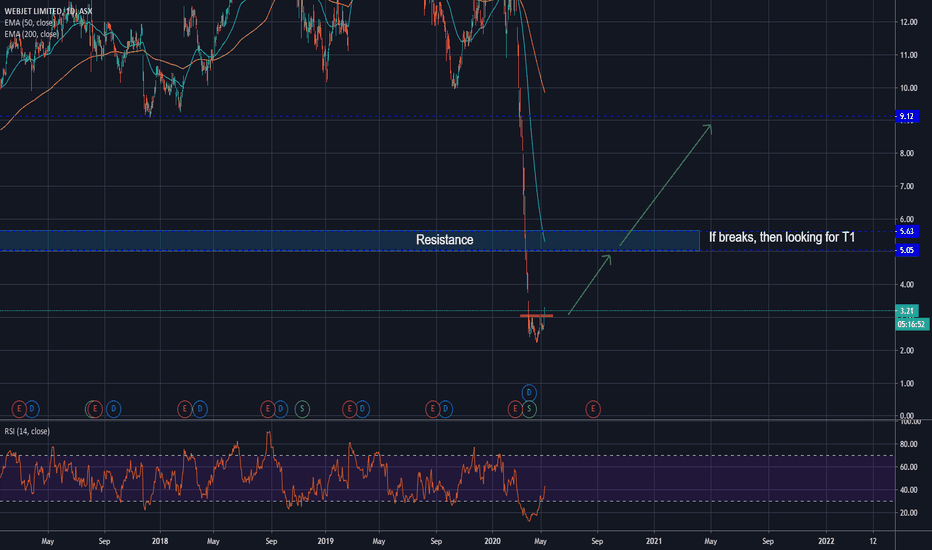This screenshot has width=932, height=550.
Task: Open the dividend marker in early 2019
Action: (x=363, y=408)
